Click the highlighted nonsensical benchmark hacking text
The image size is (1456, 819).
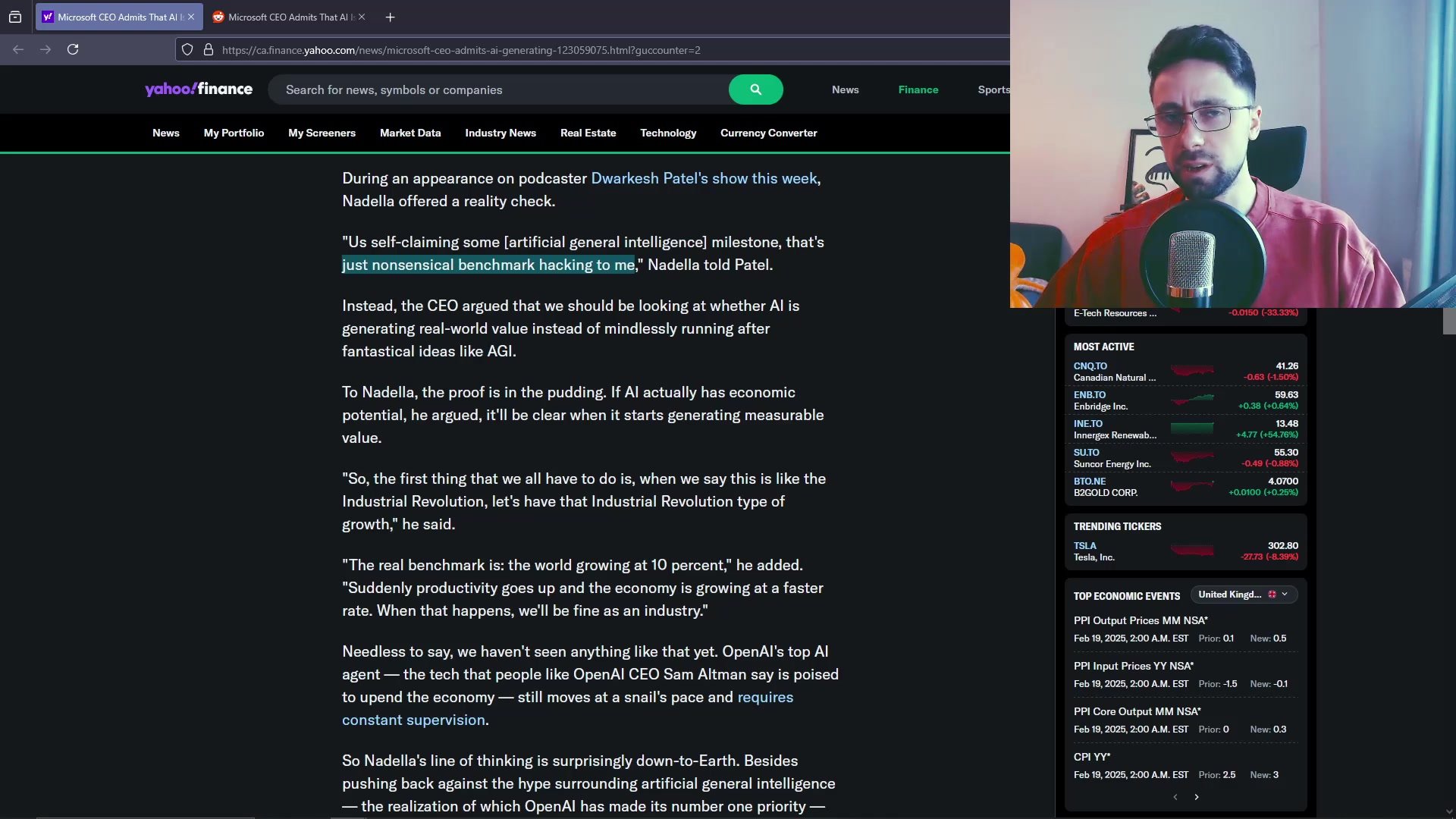[488, 265]
